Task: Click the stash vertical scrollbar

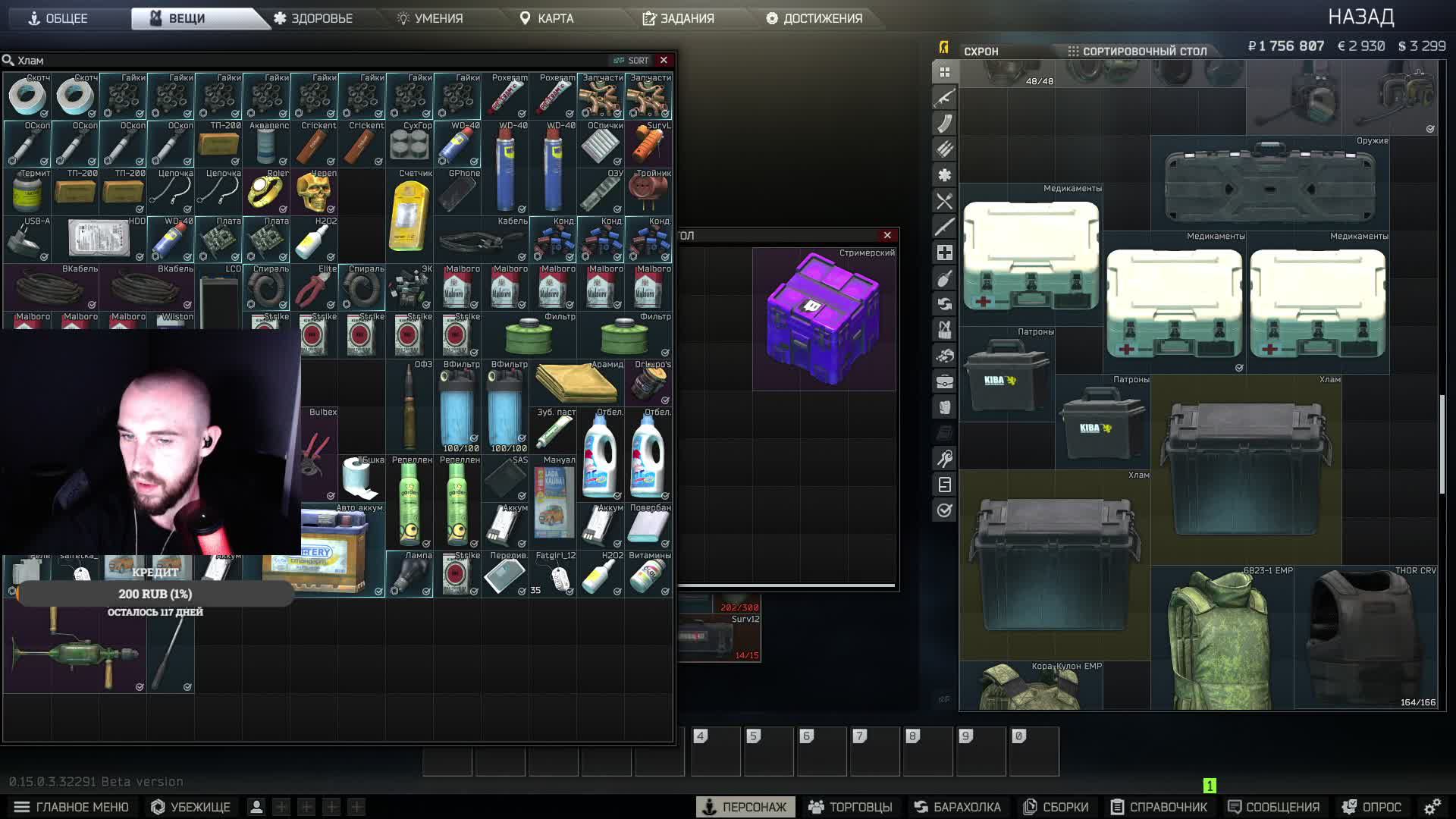Action: pyautogui.click(x=1442, y=444)
